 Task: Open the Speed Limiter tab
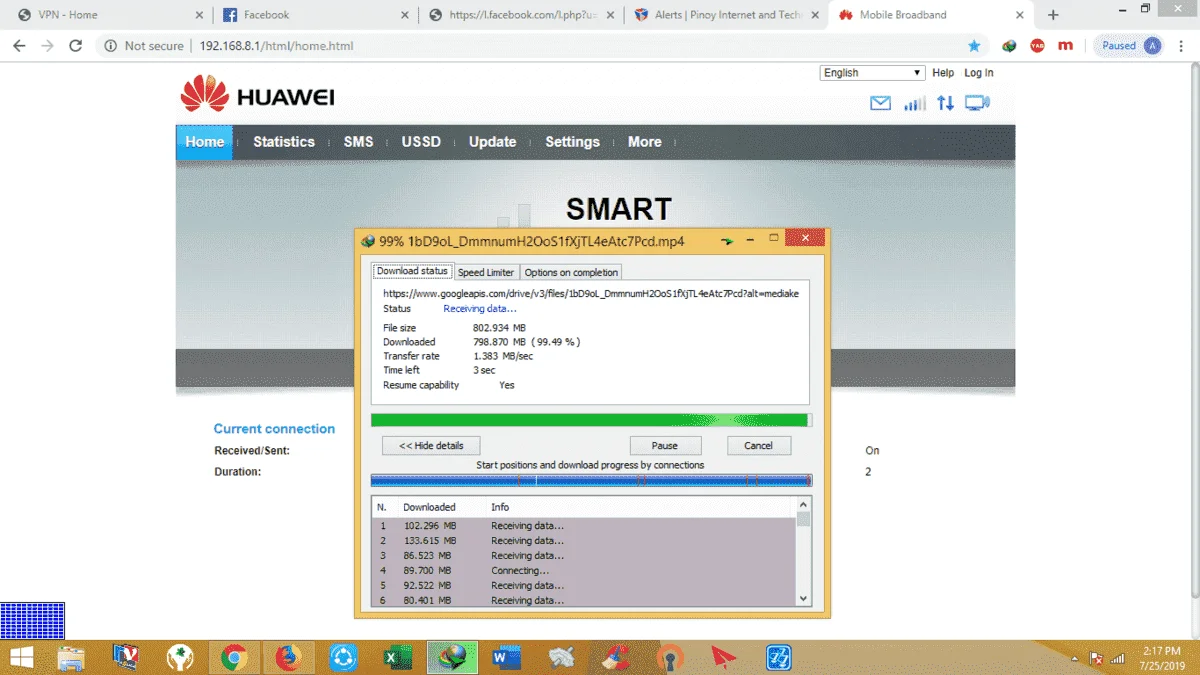[486, 272]
